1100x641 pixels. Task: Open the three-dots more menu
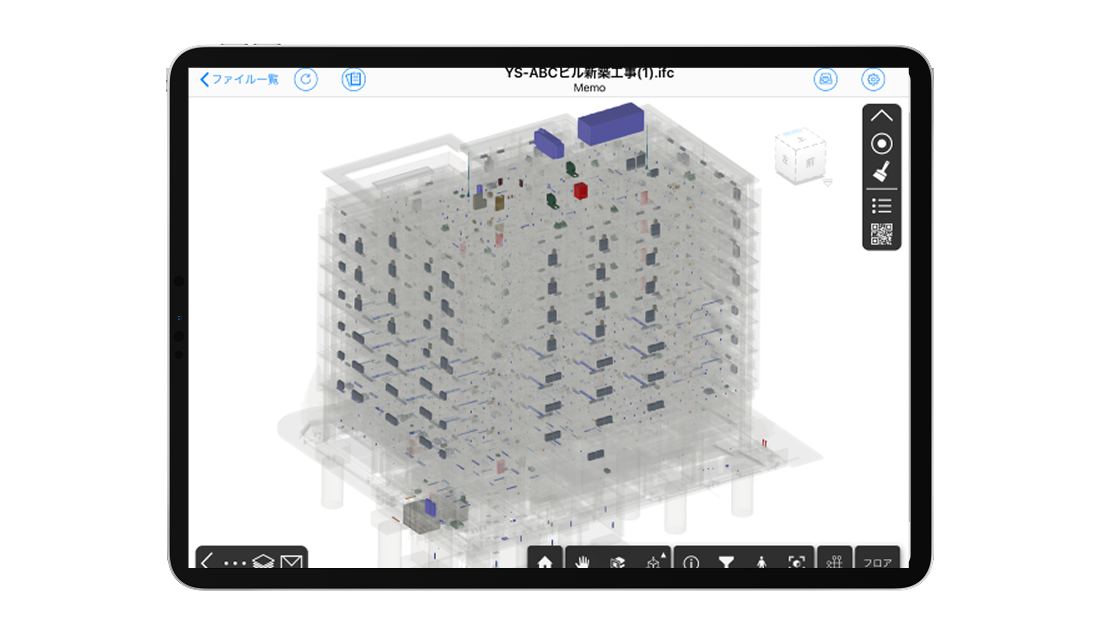pos(235,562)
